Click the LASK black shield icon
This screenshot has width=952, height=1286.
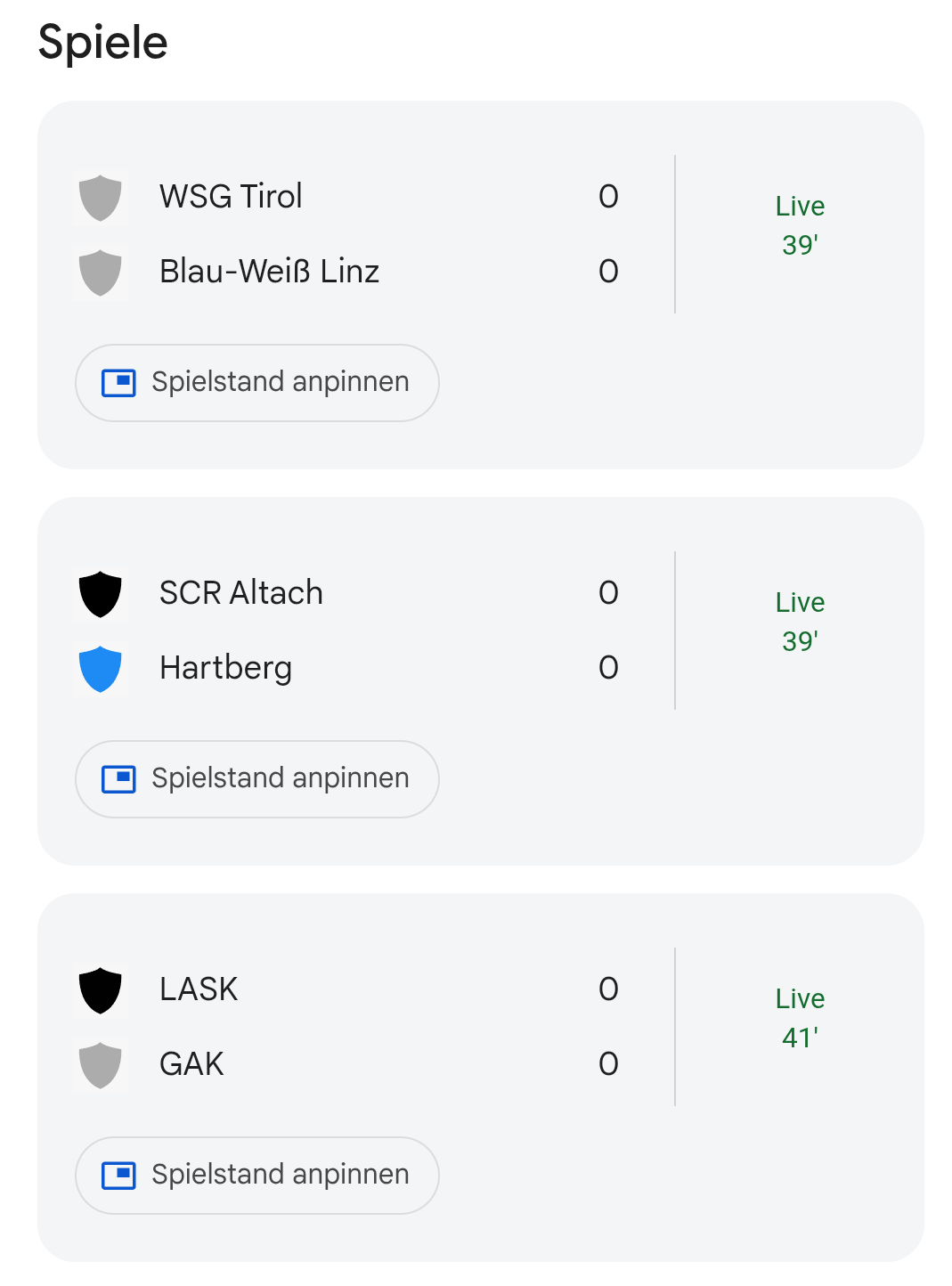click(x=101, y=989)
